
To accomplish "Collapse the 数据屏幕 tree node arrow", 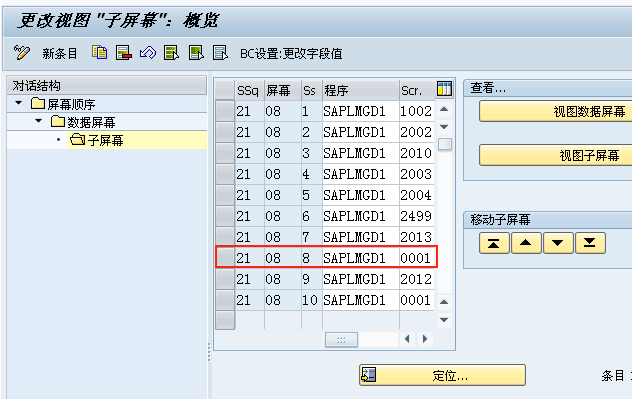I will pos(39,121).
